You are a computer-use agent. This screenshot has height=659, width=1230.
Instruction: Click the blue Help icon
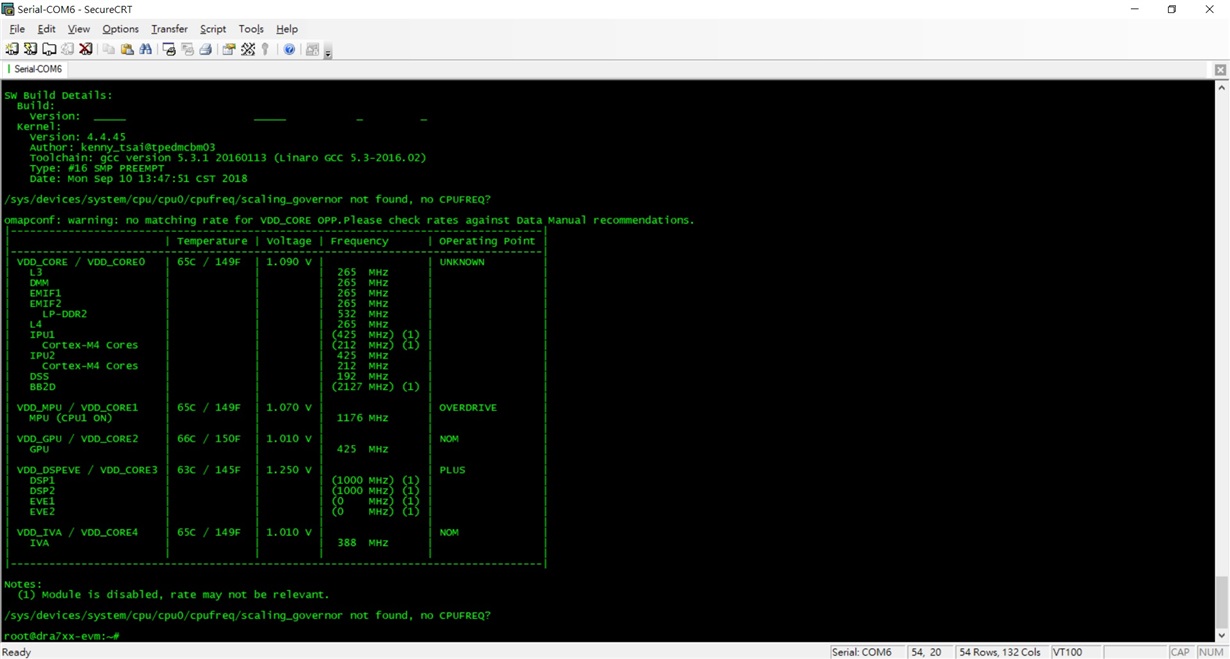tap(289, 49)
